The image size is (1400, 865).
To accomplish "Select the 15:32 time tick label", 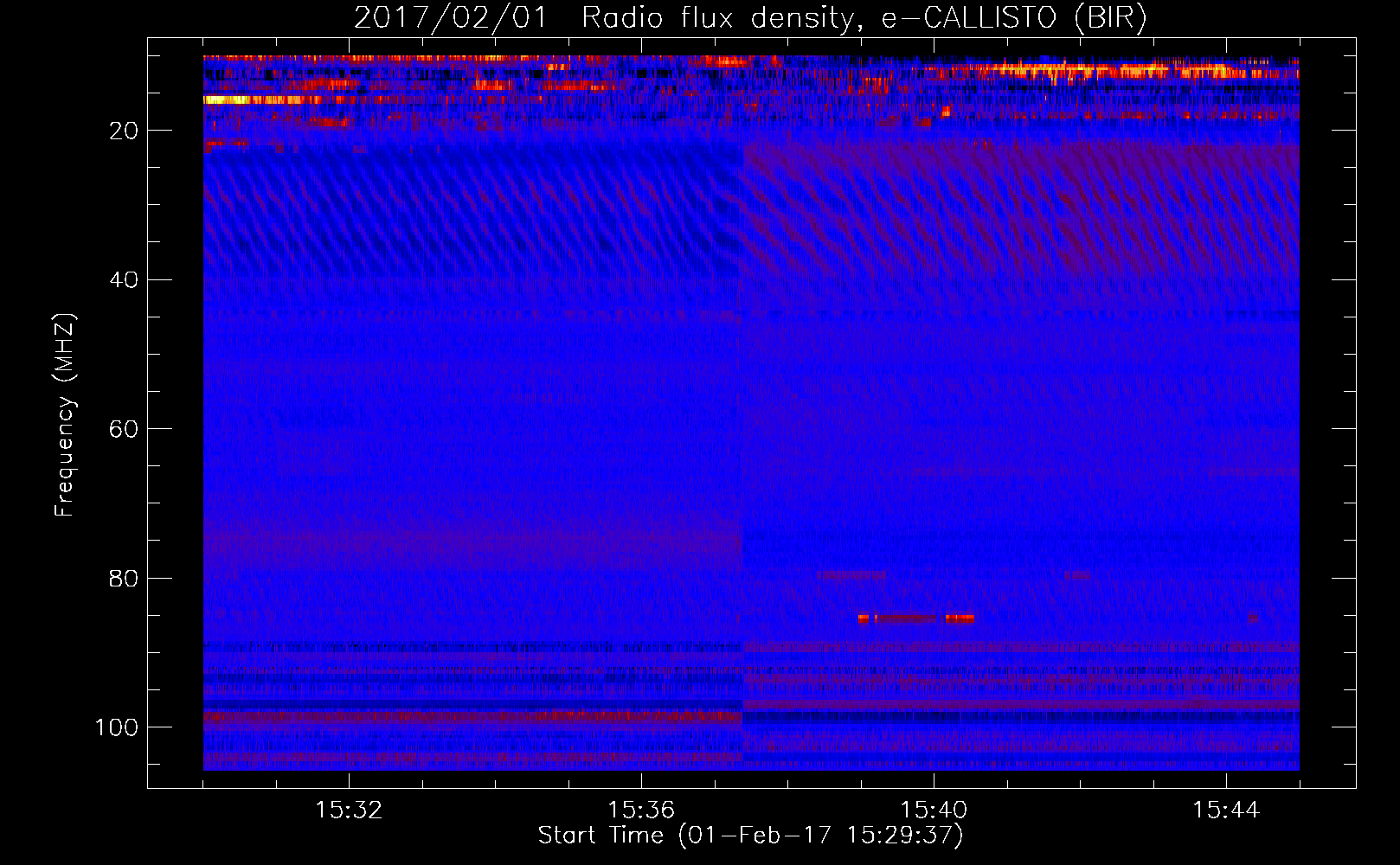I will (x=349, y=811).
